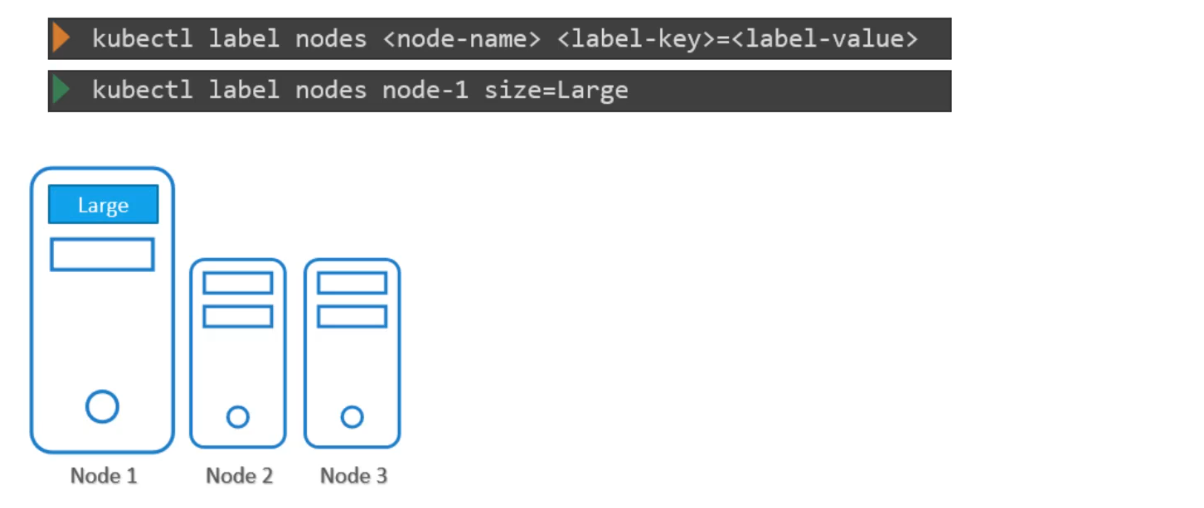The image size is (1204, 508).
Task: Click the second drive slot of Node 2
Action: [238, 316]
